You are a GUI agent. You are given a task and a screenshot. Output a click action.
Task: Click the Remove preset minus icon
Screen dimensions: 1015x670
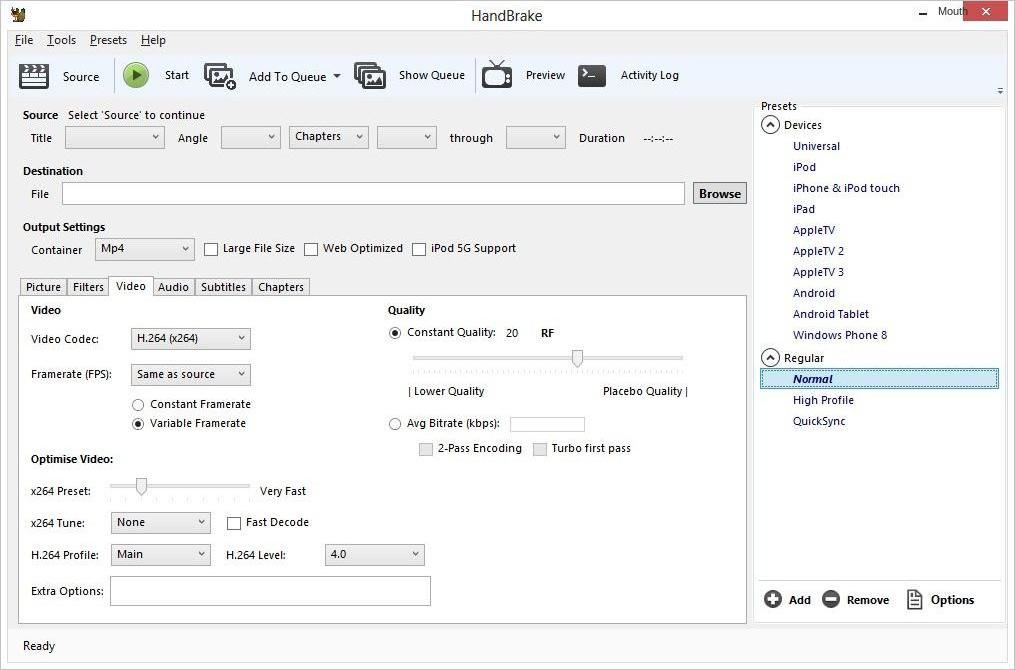tap(831, 600)
